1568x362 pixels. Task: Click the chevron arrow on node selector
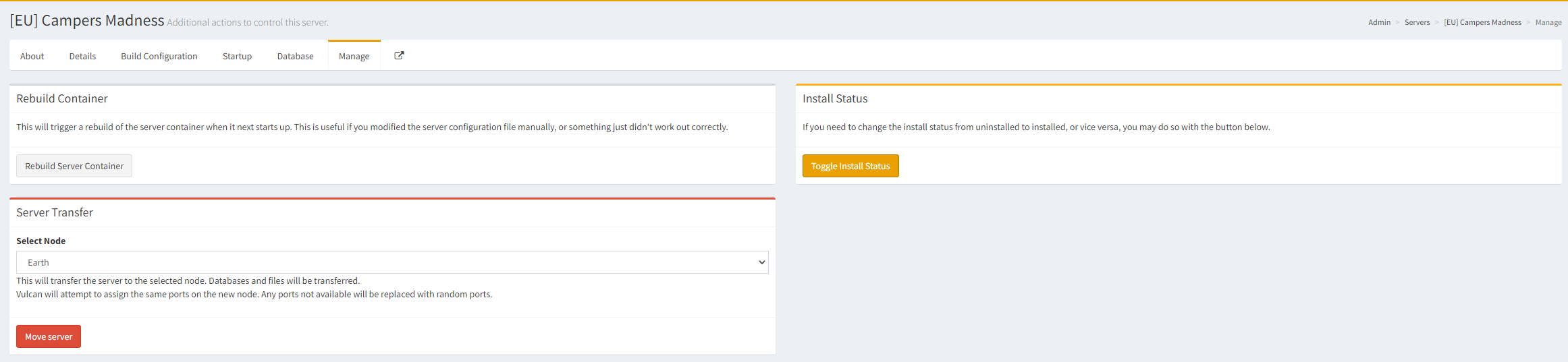[761, 263]
